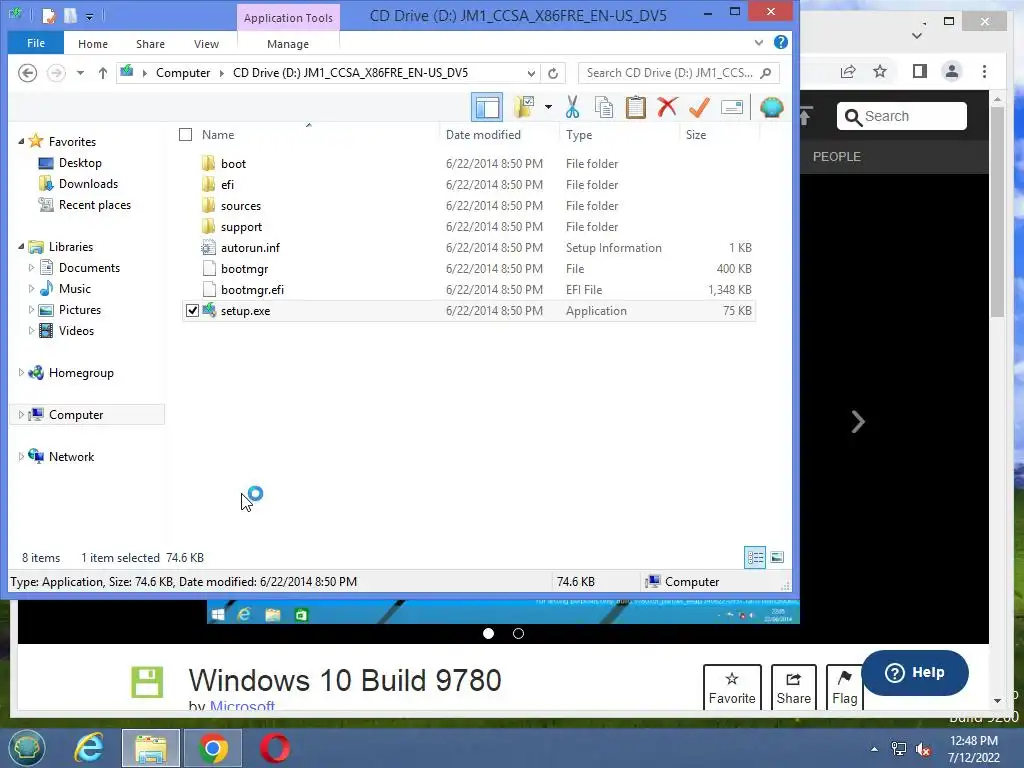Switch to the Home ribbon tab

(93, 44)
